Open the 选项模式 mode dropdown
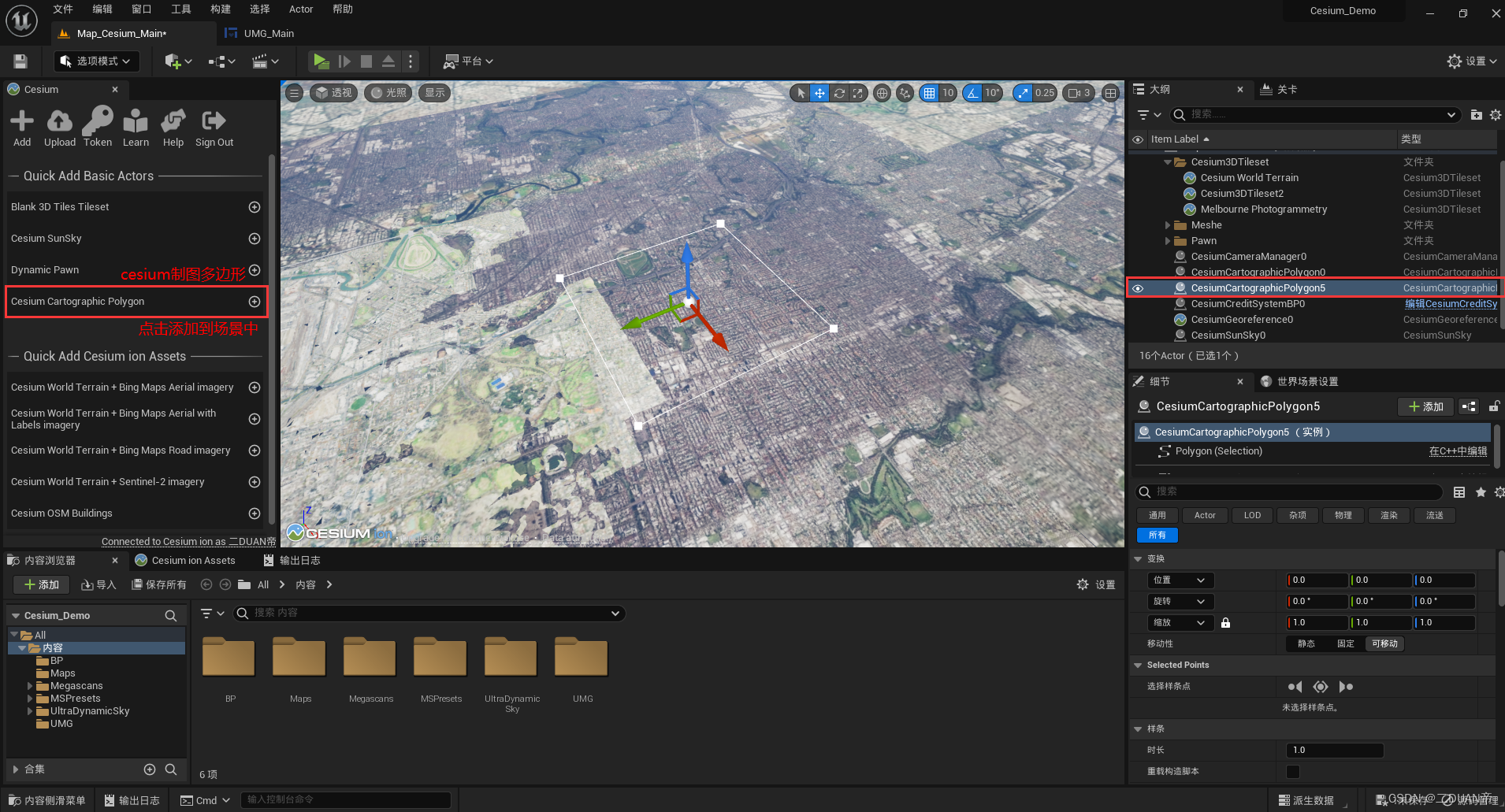Viewport: 1505px width, 812px height. (x=96, y=61)
